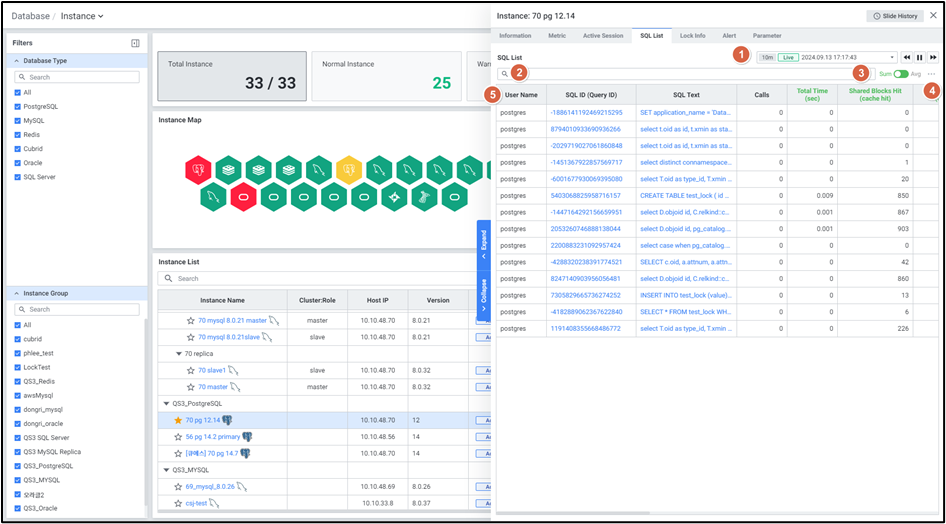
Task: Uncheck the LockTest instance group
Action: tap(17, 367)
